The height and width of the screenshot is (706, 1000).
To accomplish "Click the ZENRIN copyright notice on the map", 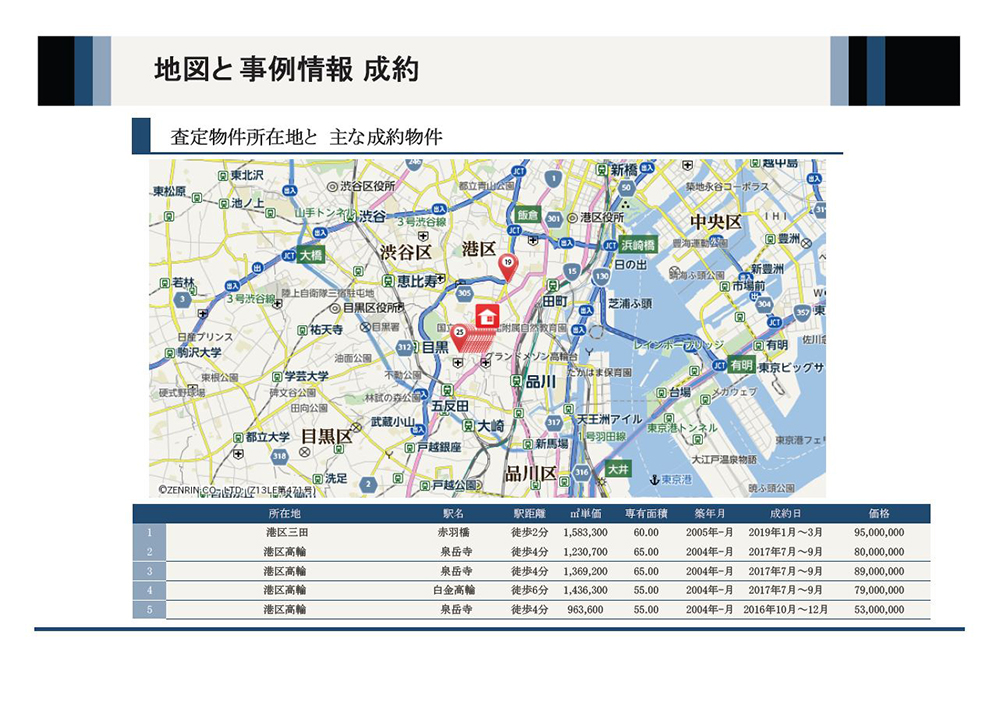I will tap(237, 490).
